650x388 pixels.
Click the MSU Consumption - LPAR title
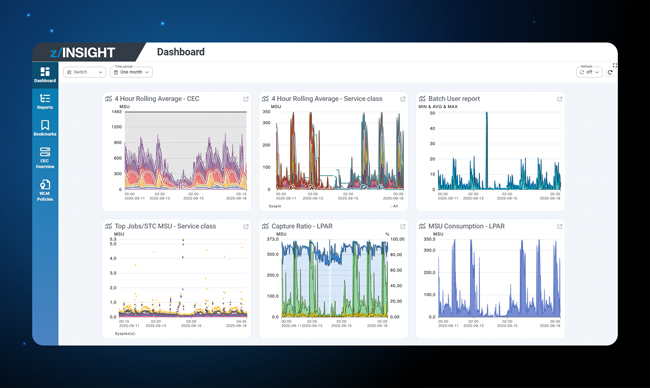(466, 226)
